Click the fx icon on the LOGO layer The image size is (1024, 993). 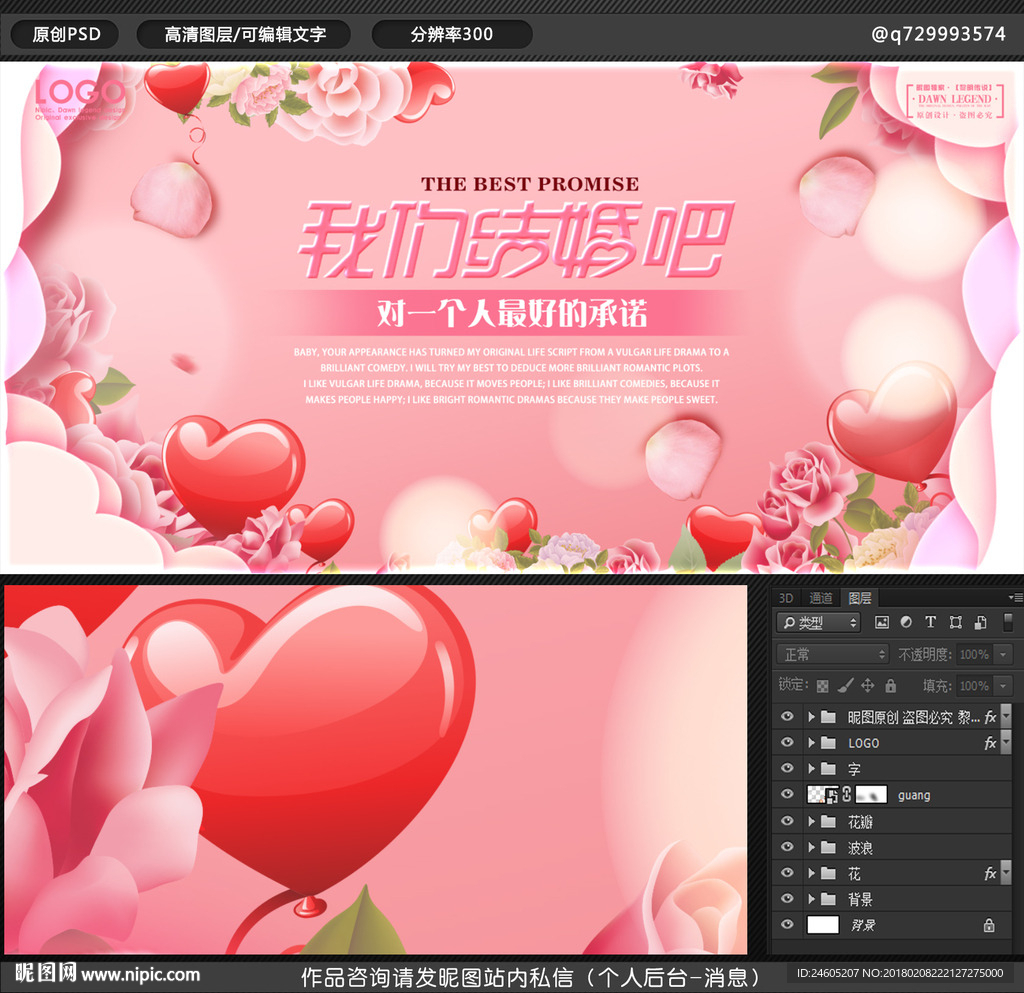[990, 742]
